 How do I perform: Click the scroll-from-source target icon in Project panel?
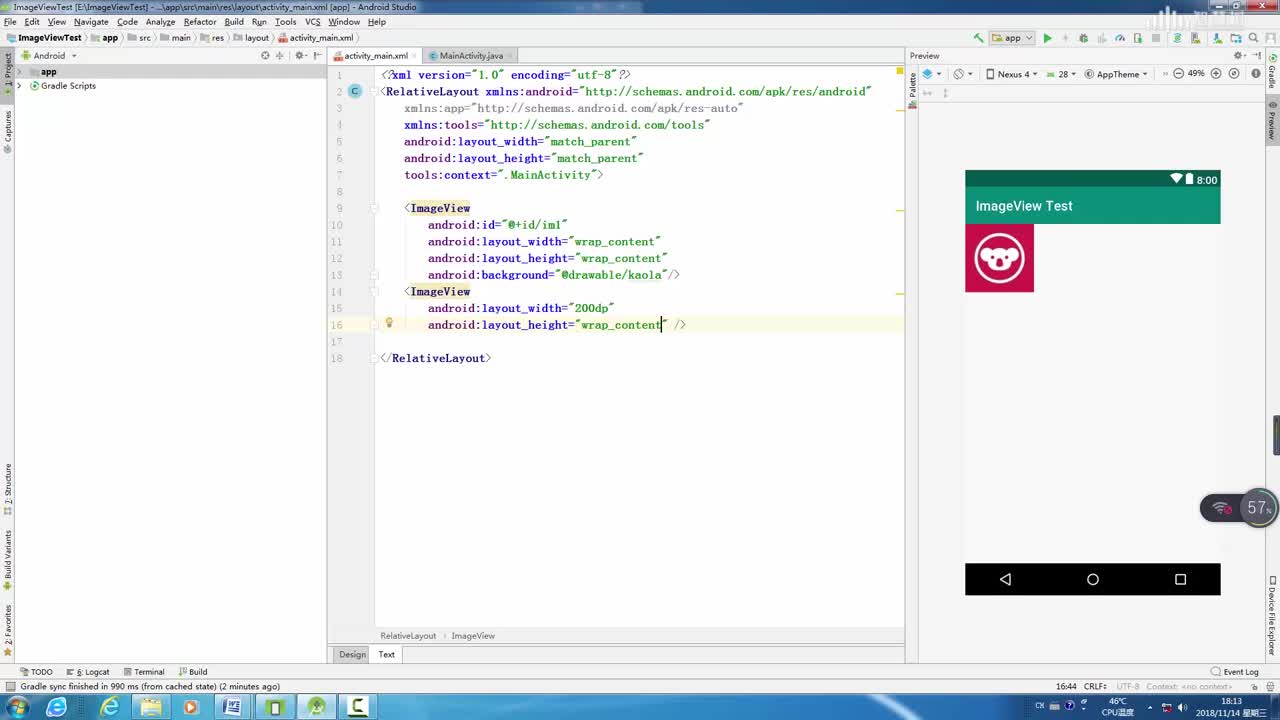265,56
